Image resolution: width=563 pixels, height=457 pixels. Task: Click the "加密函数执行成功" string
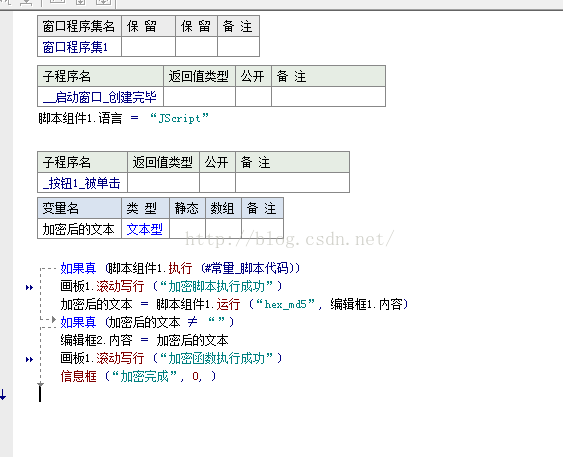click(x=217, y=358)
